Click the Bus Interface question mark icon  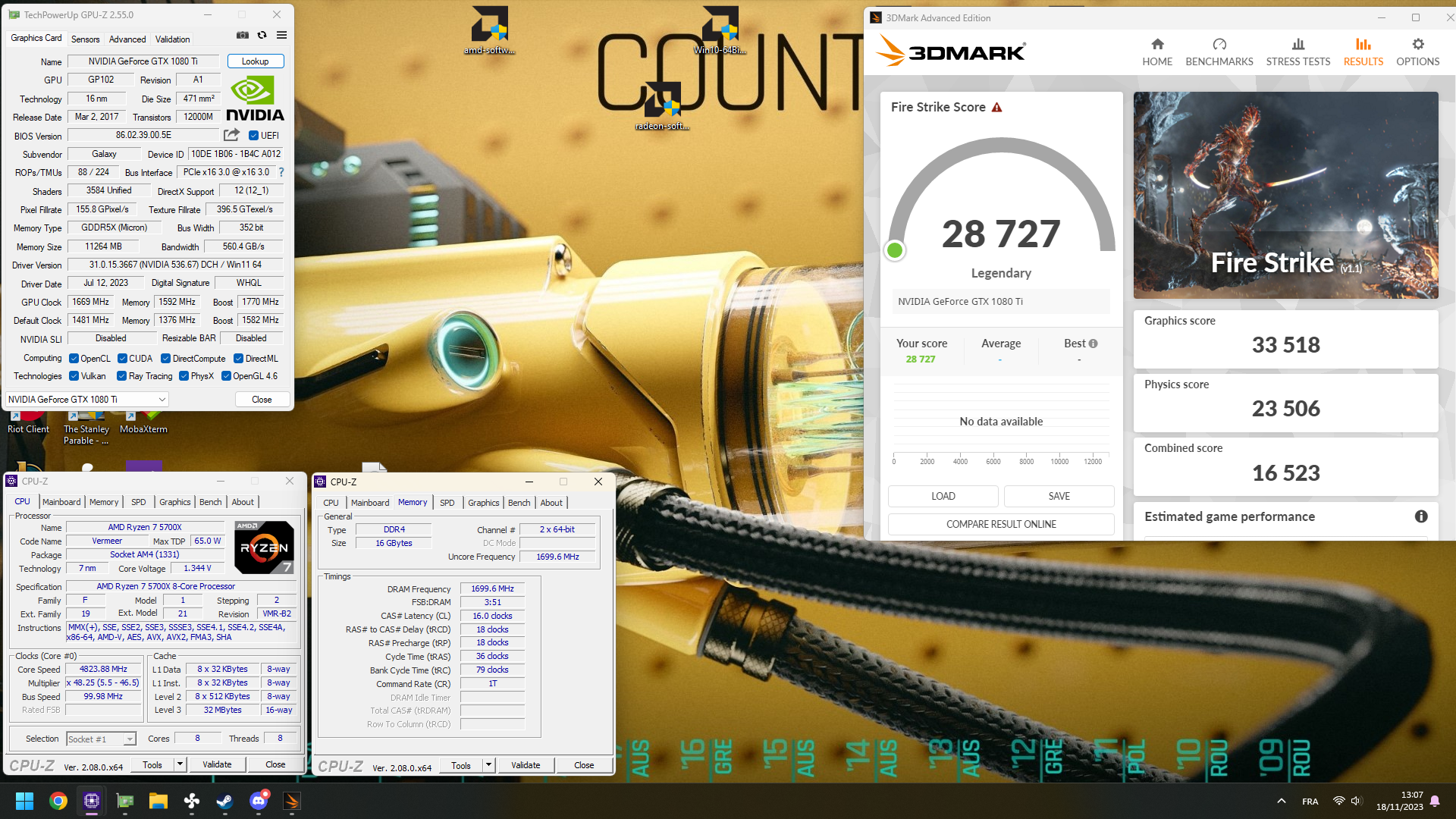click(x=281, y=172)
